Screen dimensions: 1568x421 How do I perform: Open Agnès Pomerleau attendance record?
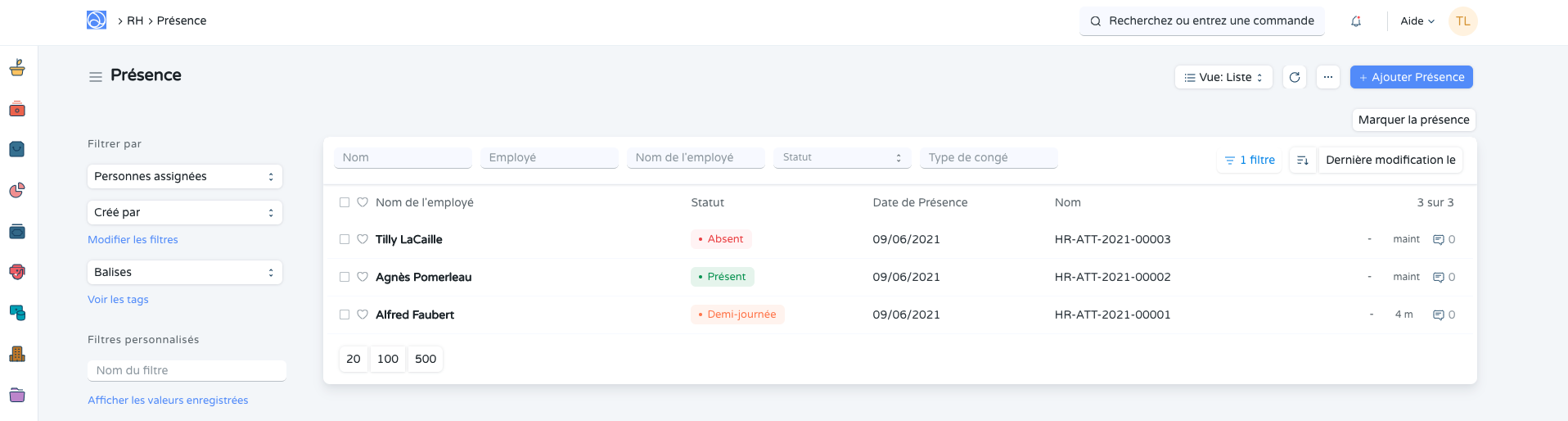(x=424, y=277)
